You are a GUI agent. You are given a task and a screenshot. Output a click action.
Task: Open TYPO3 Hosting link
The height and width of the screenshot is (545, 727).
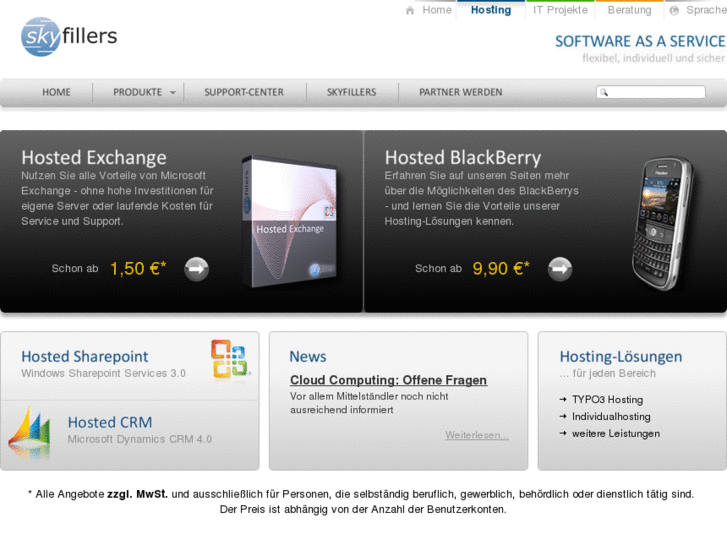pyautogui.click(x=607, y=399)
